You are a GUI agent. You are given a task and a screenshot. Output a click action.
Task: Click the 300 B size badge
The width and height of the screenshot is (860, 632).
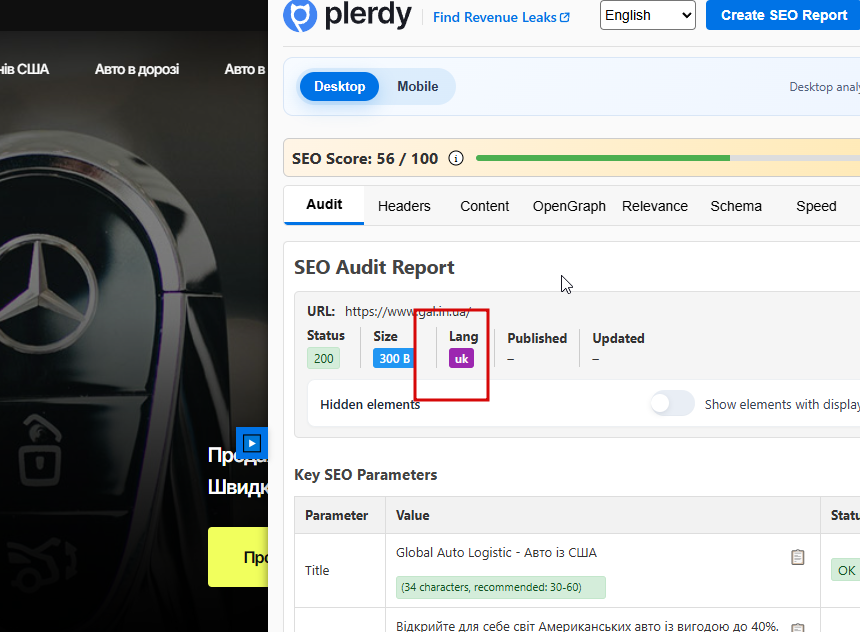(394, 359)
